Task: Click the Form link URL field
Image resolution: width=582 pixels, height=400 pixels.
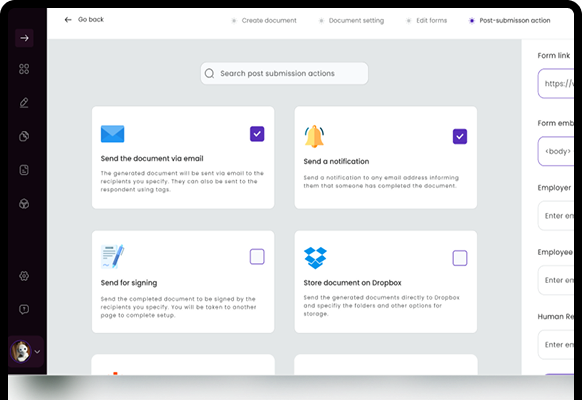Action: click(556, 83)
